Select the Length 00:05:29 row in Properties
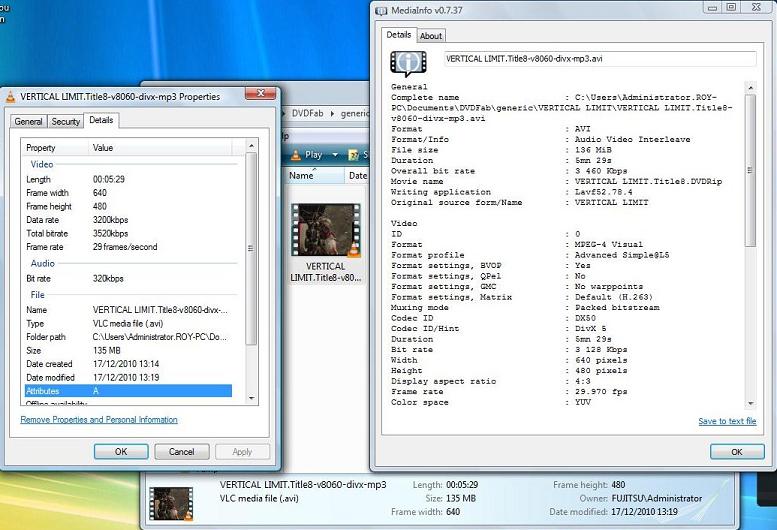The width and height of the screenshot is (777, 530). tap(128, 179)
